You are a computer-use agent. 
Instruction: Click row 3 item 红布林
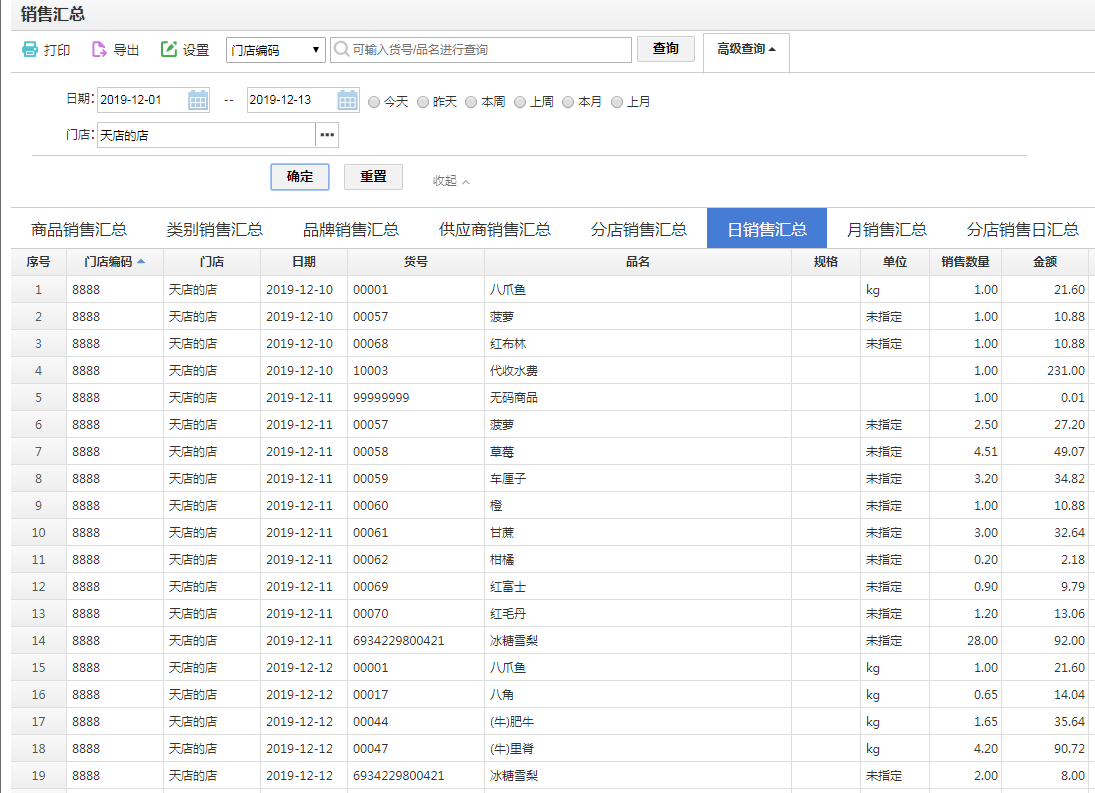click(x=508, y=344)
